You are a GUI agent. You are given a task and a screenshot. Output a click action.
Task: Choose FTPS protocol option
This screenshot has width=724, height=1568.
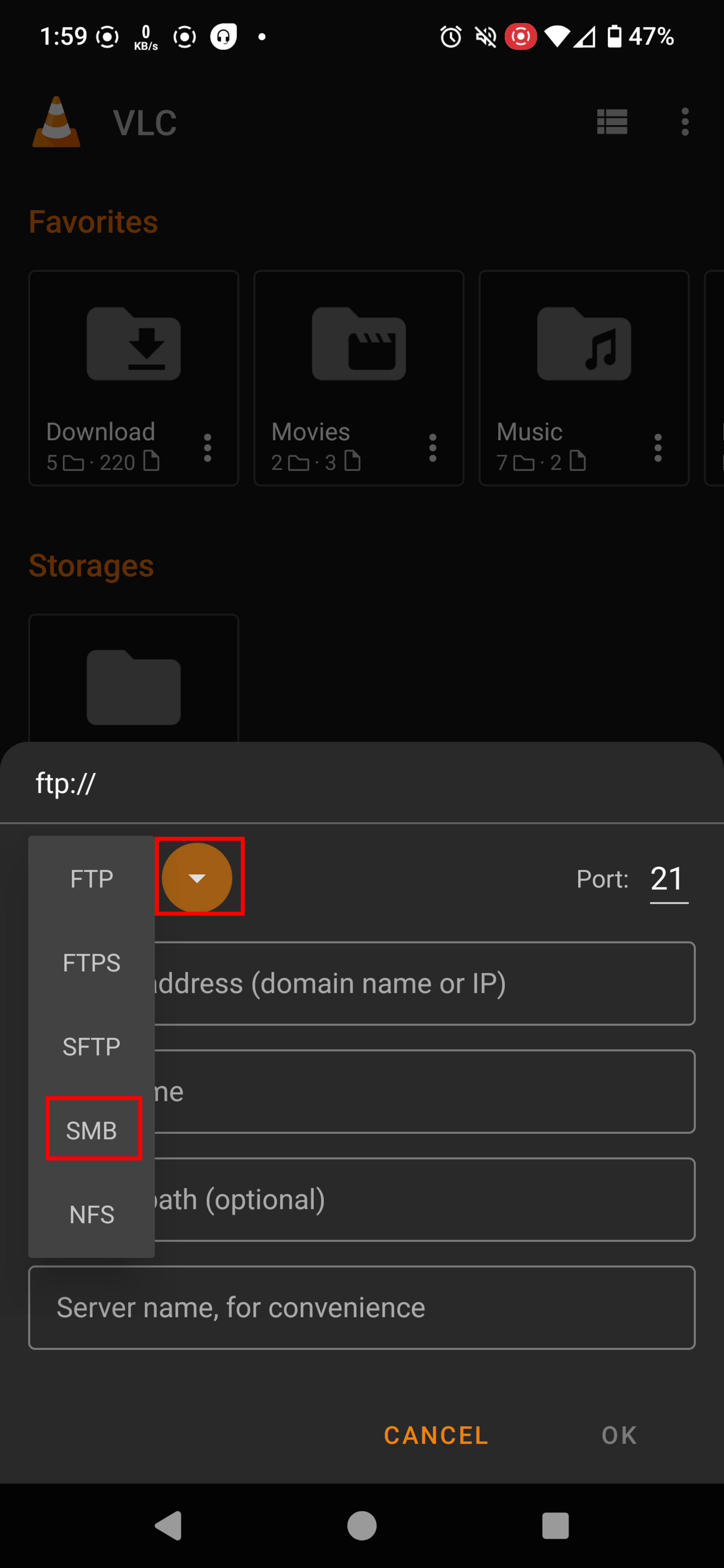point(92,962)
